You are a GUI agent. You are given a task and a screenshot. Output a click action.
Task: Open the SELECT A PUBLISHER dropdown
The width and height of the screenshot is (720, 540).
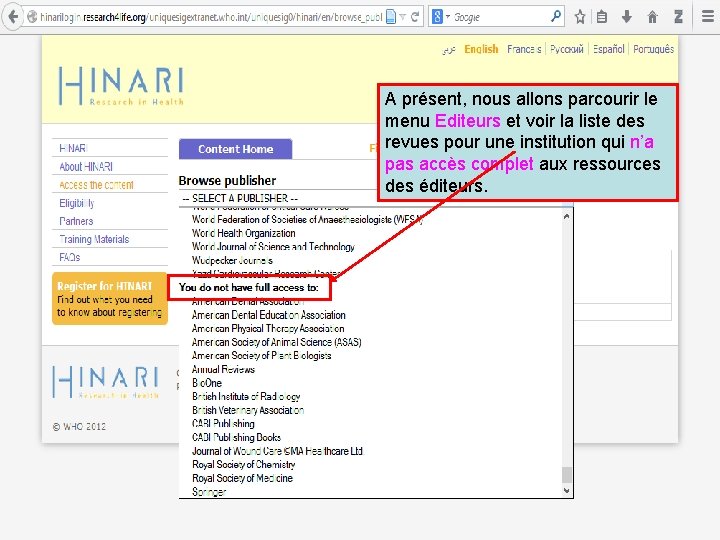point(278,198)
